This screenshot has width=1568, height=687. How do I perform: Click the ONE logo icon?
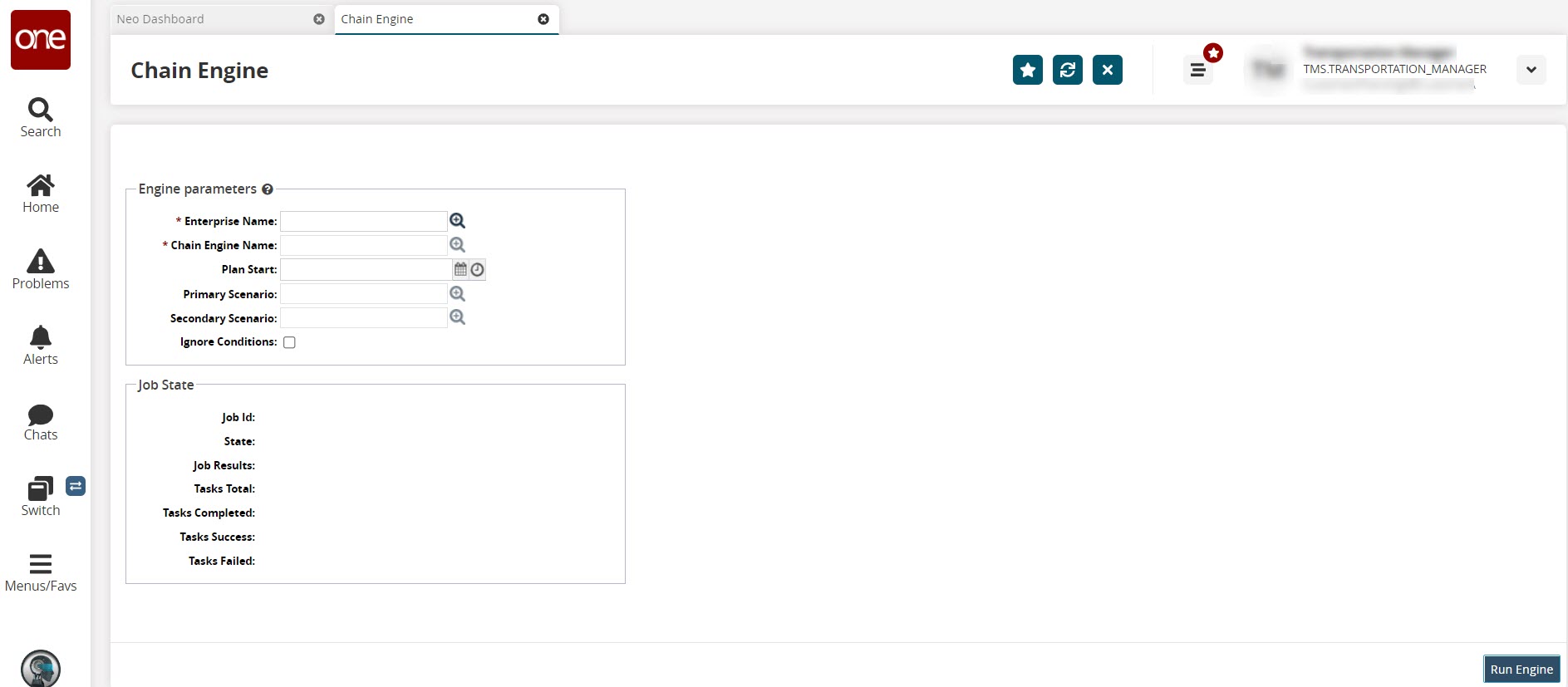(x=41, y=40)
